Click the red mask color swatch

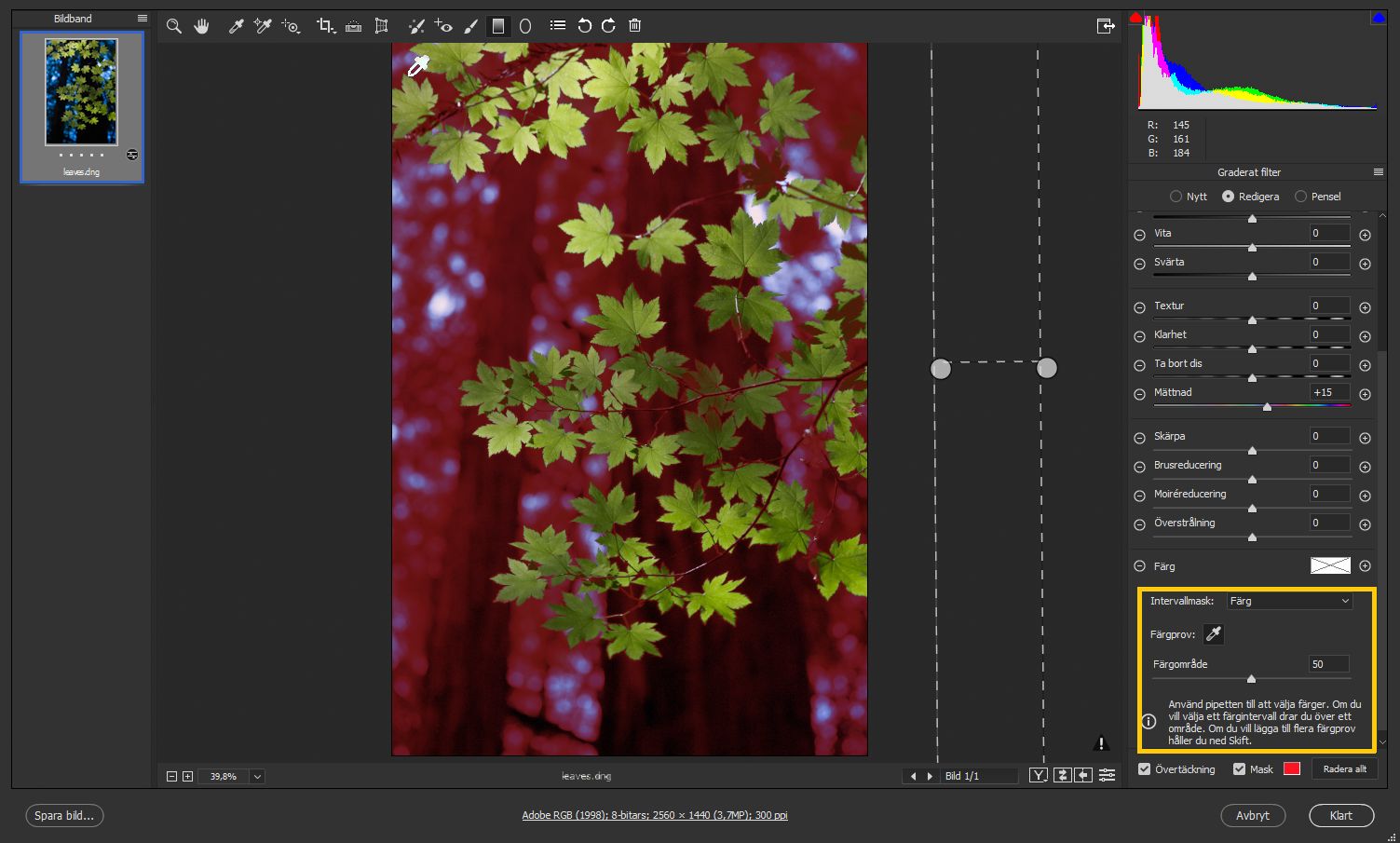(1291, 769)
